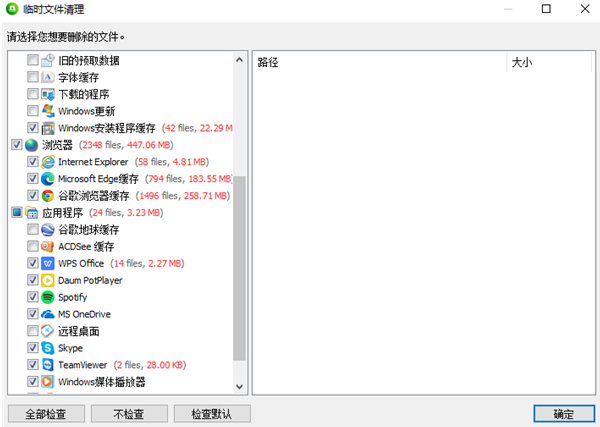Click the TeamViewer icon

point(48,365)
